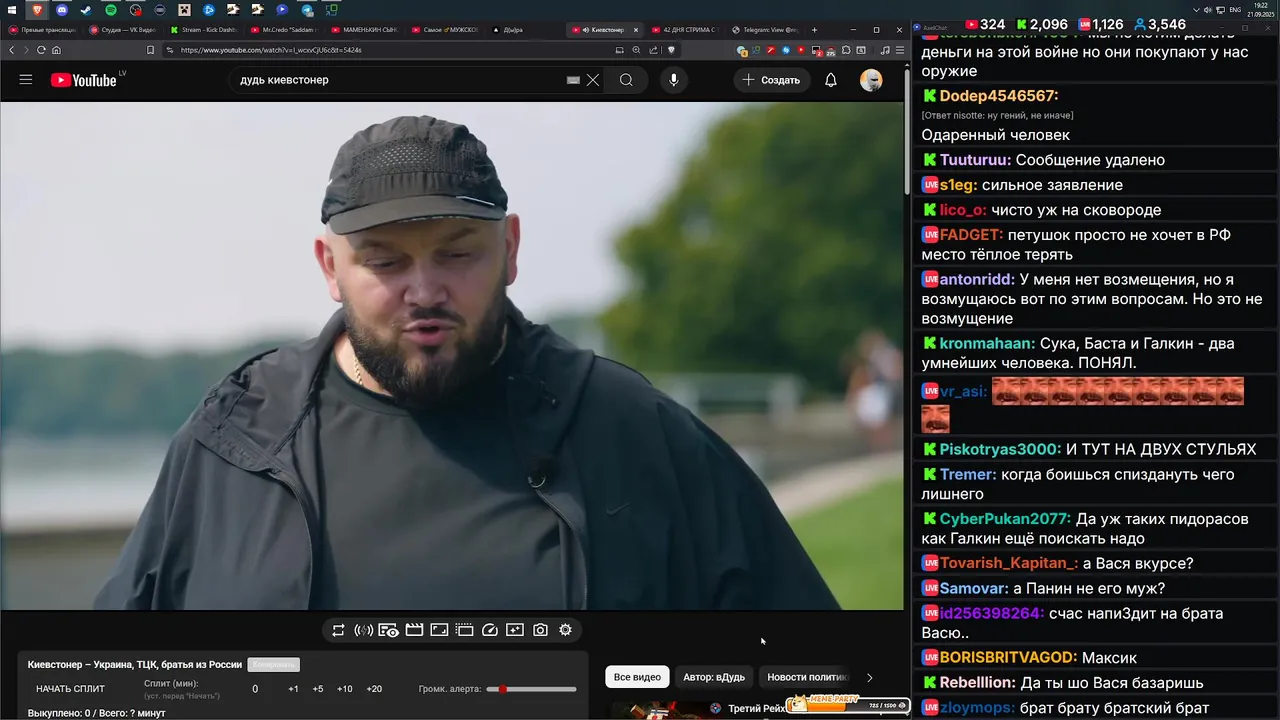Click the Brave shield icon in the address bar
1280x720 pixels.
click(x=672, y=49)
